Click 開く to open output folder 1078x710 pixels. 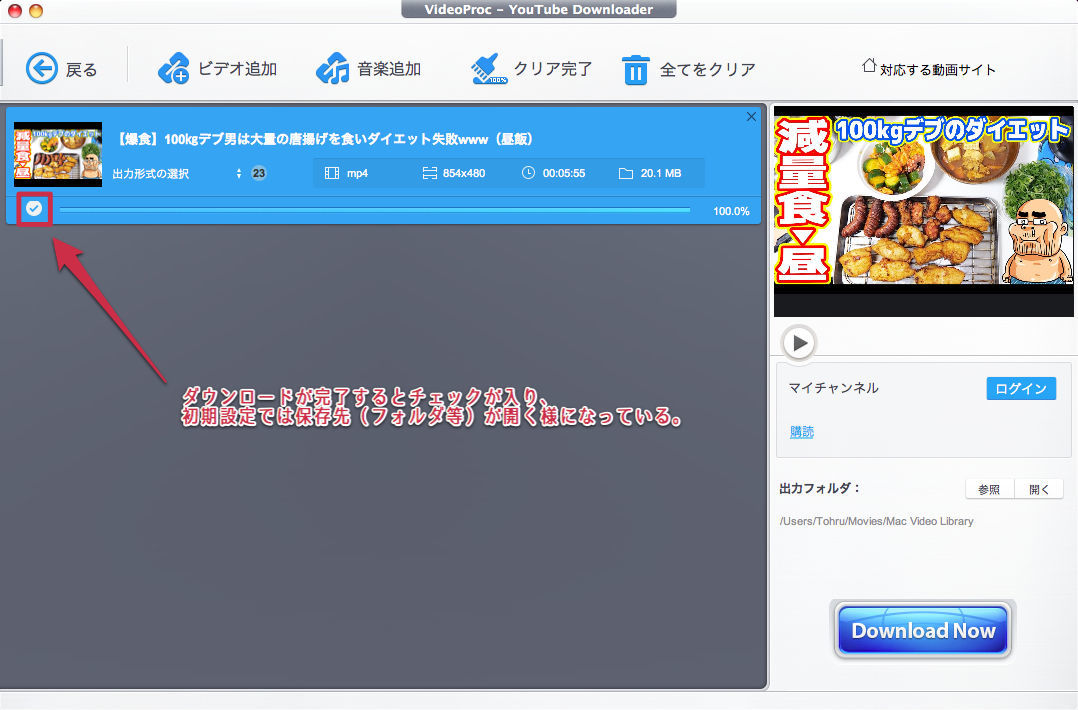[x=1039, y=489]
